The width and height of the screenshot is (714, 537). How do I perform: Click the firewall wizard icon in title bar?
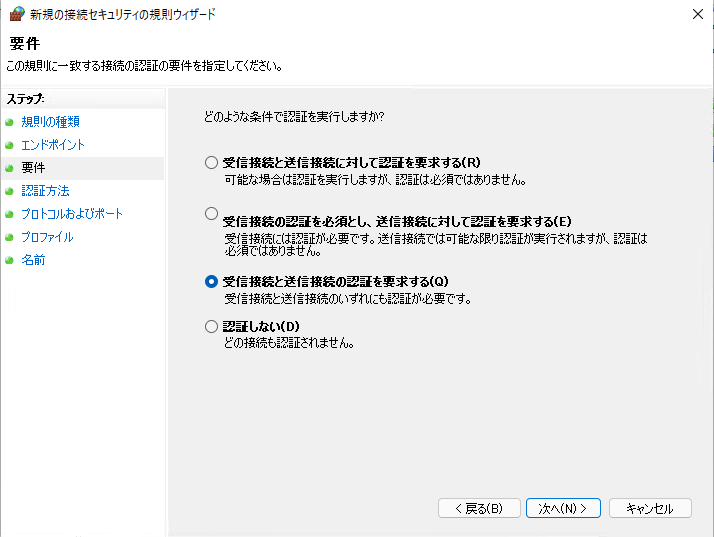point(17,14)
